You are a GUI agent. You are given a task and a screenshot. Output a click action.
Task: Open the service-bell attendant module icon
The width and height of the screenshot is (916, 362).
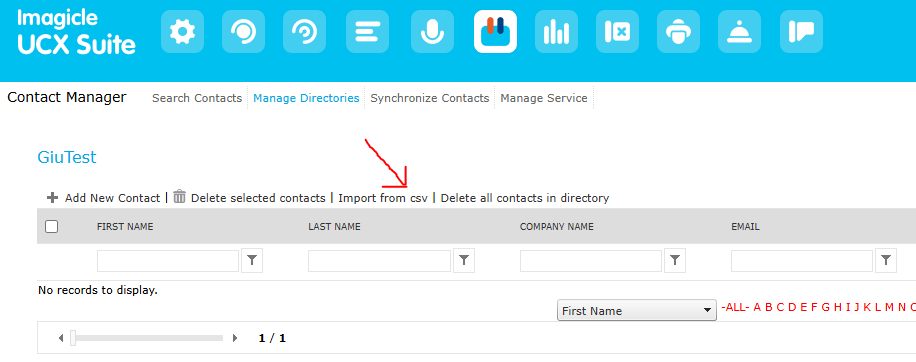[740, 32]
